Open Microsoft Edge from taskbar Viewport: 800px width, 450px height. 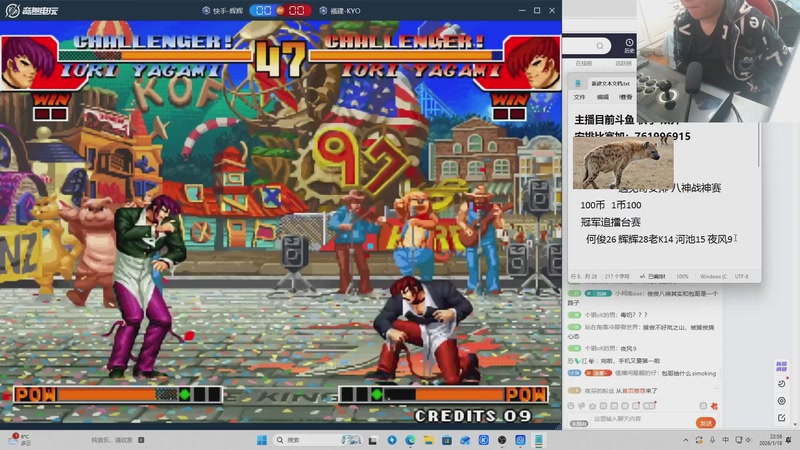(x=410, y=440)
